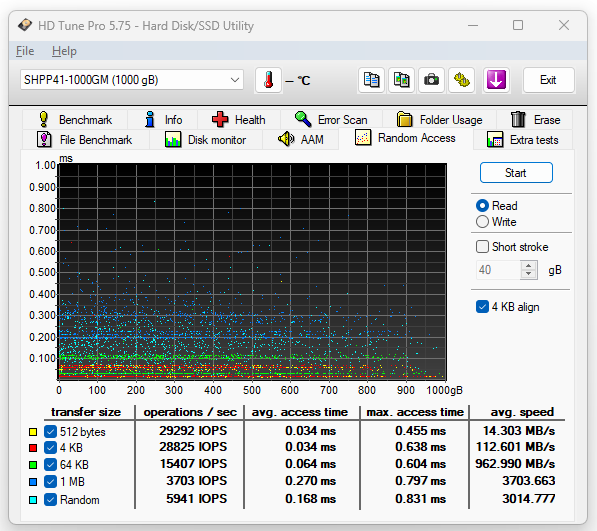Open the options wrench icon
This screenshot has height=531, width=597.
(461, 80)
